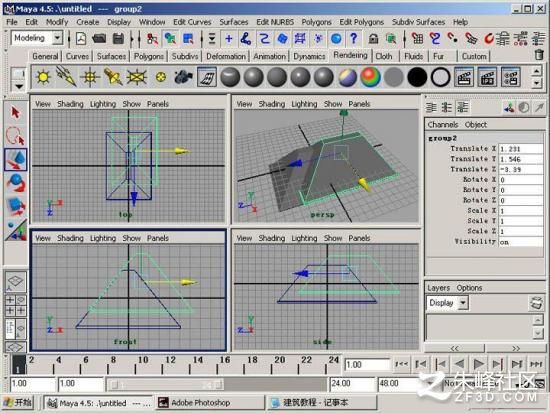This screenshot has height=413, width=550.
Task: Click frame 12 on the time slider
Action: pyautogui.click(x=162, y=365)
